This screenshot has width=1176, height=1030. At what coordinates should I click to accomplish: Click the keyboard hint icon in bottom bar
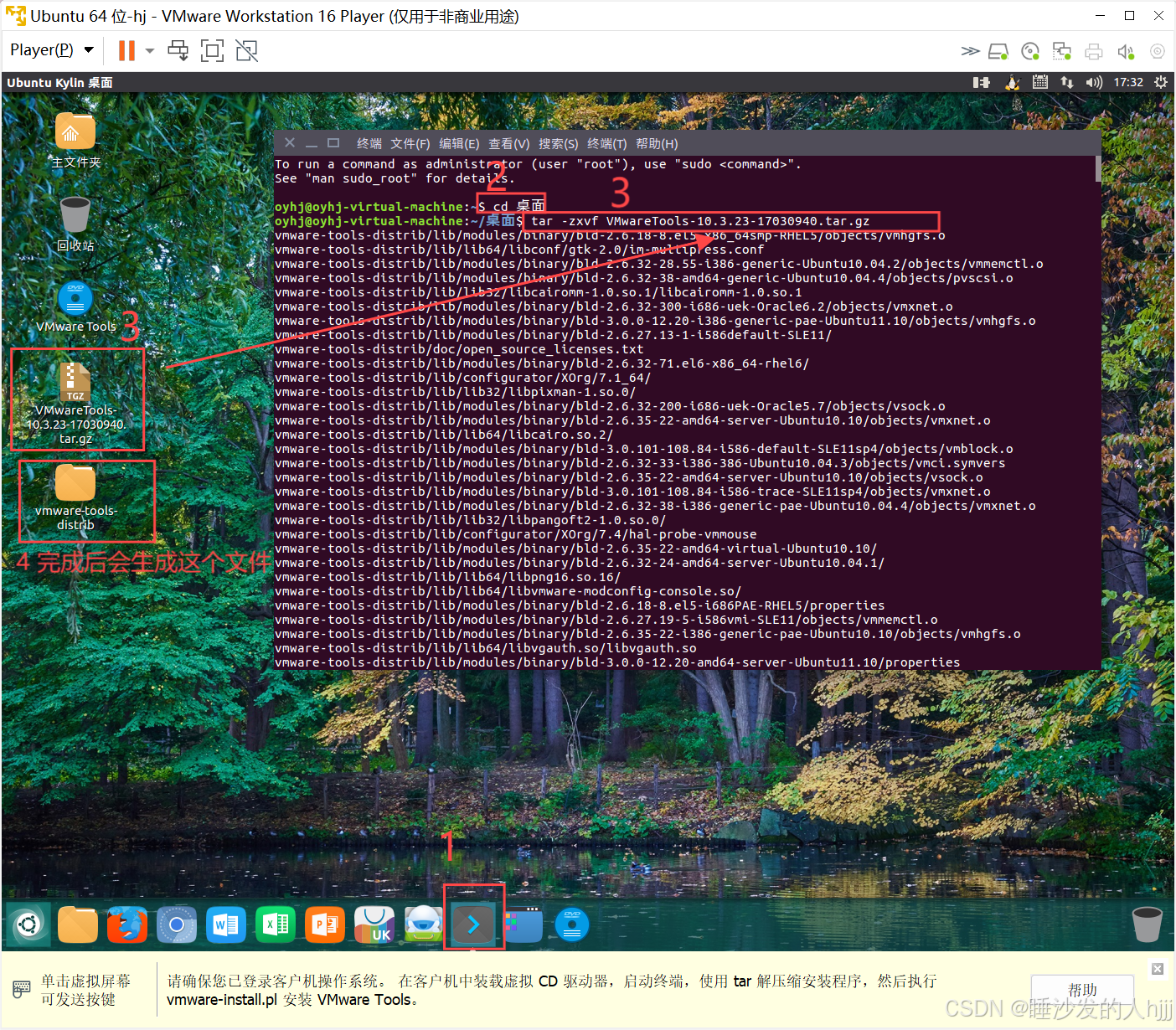(x=22, y=989)
